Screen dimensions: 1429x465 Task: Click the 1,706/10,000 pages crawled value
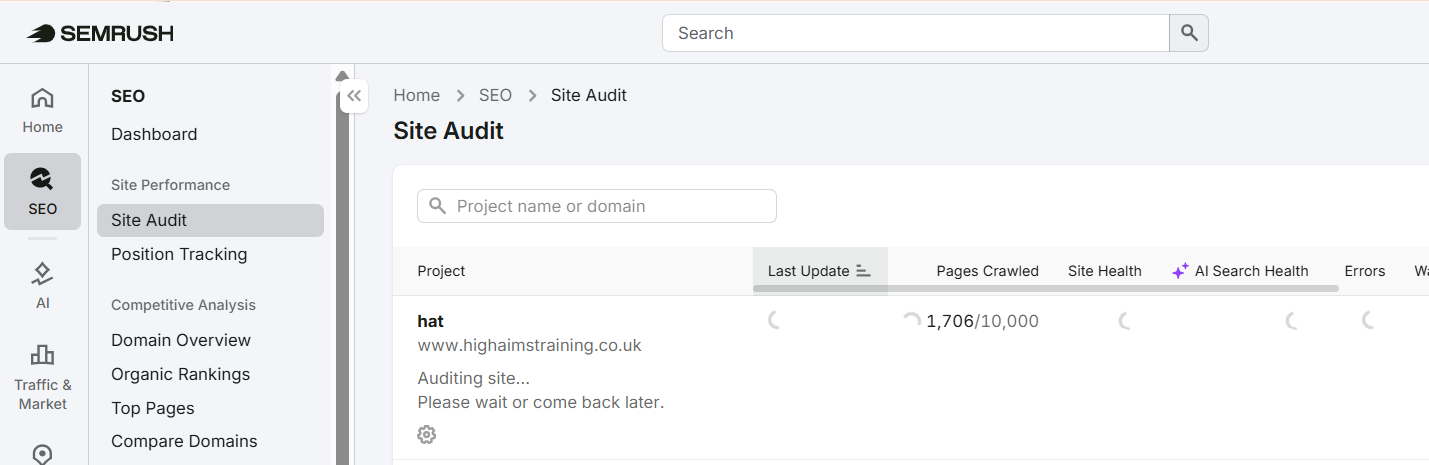[x=983, y=321]
